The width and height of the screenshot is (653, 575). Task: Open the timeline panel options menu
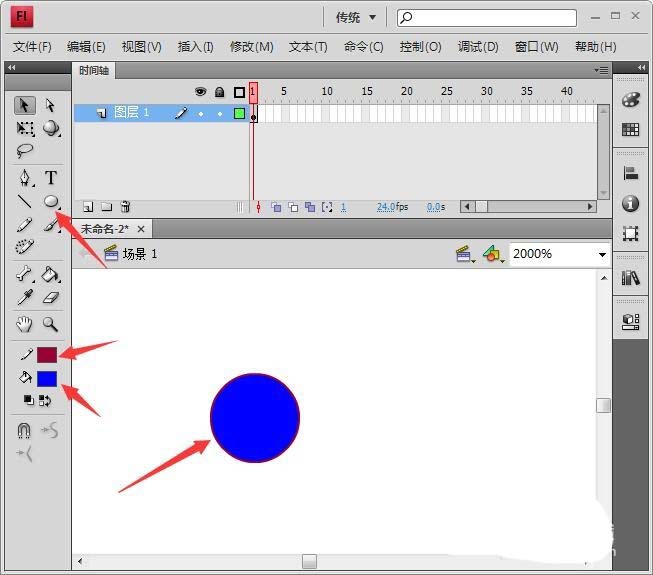[x=601, y=70]
